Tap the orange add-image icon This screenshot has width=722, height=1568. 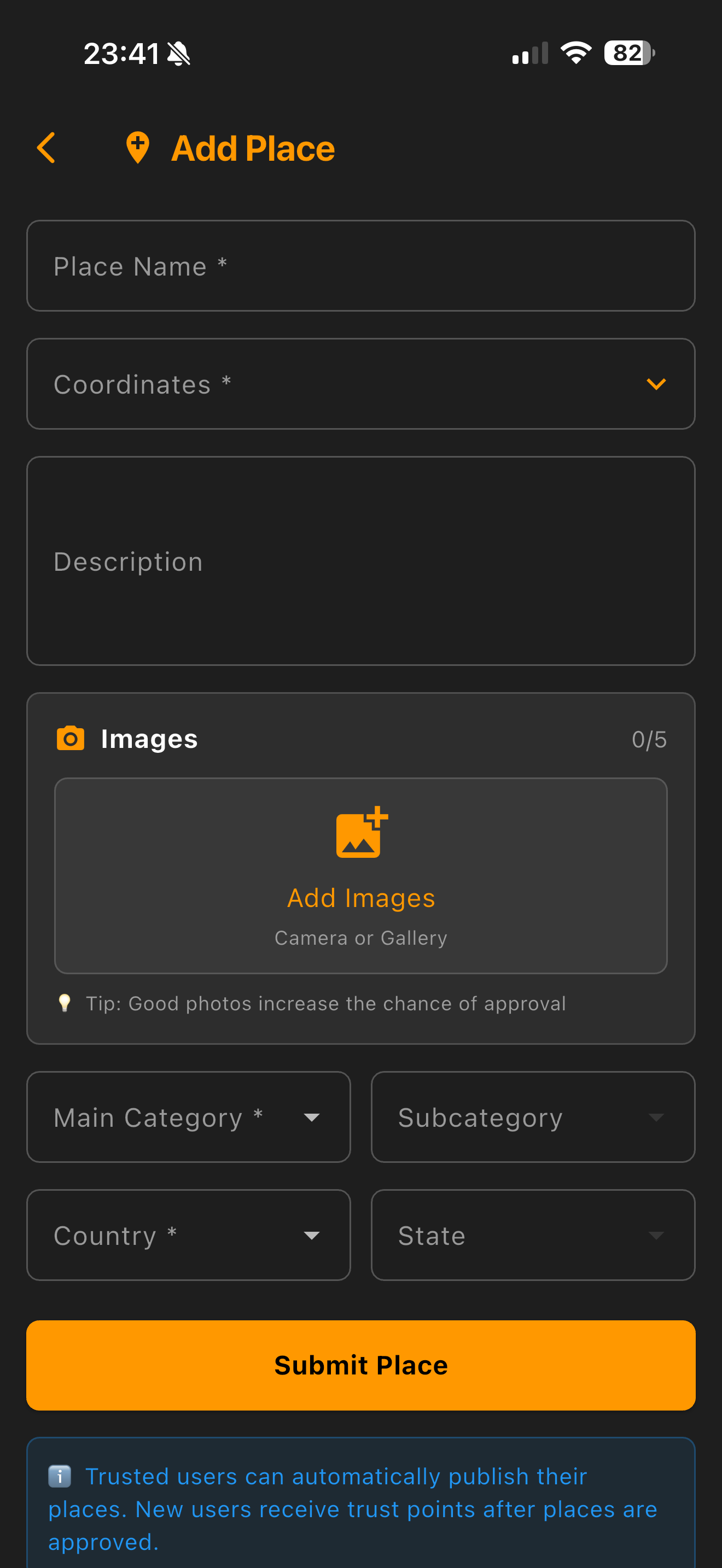click(x=362, y=832)
